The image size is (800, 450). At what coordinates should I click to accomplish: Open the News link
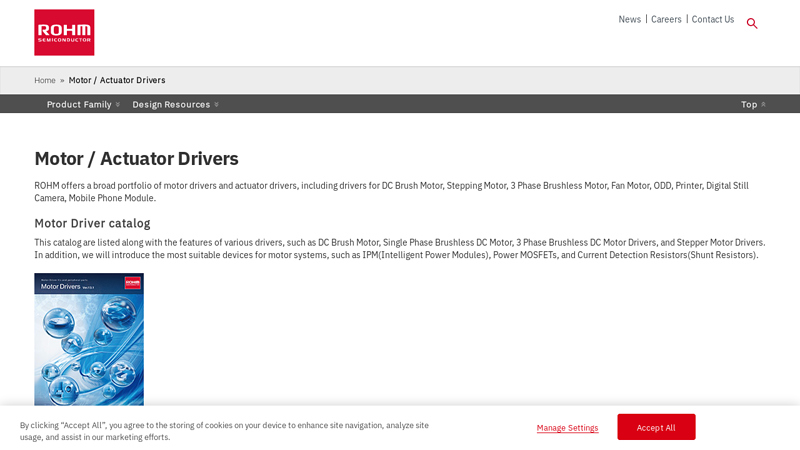pyautogui.click(x=630, y=19)
